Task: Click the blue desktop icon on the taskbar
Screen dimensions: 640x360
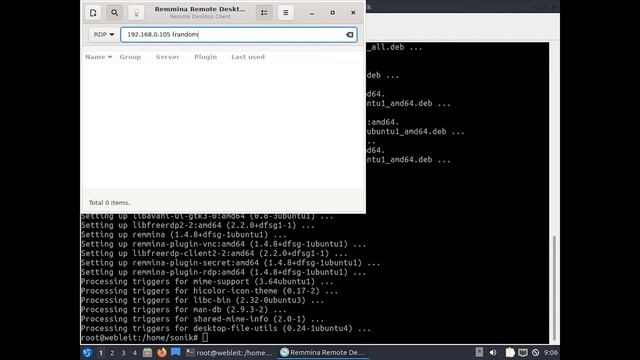Action: coord(176,352)
